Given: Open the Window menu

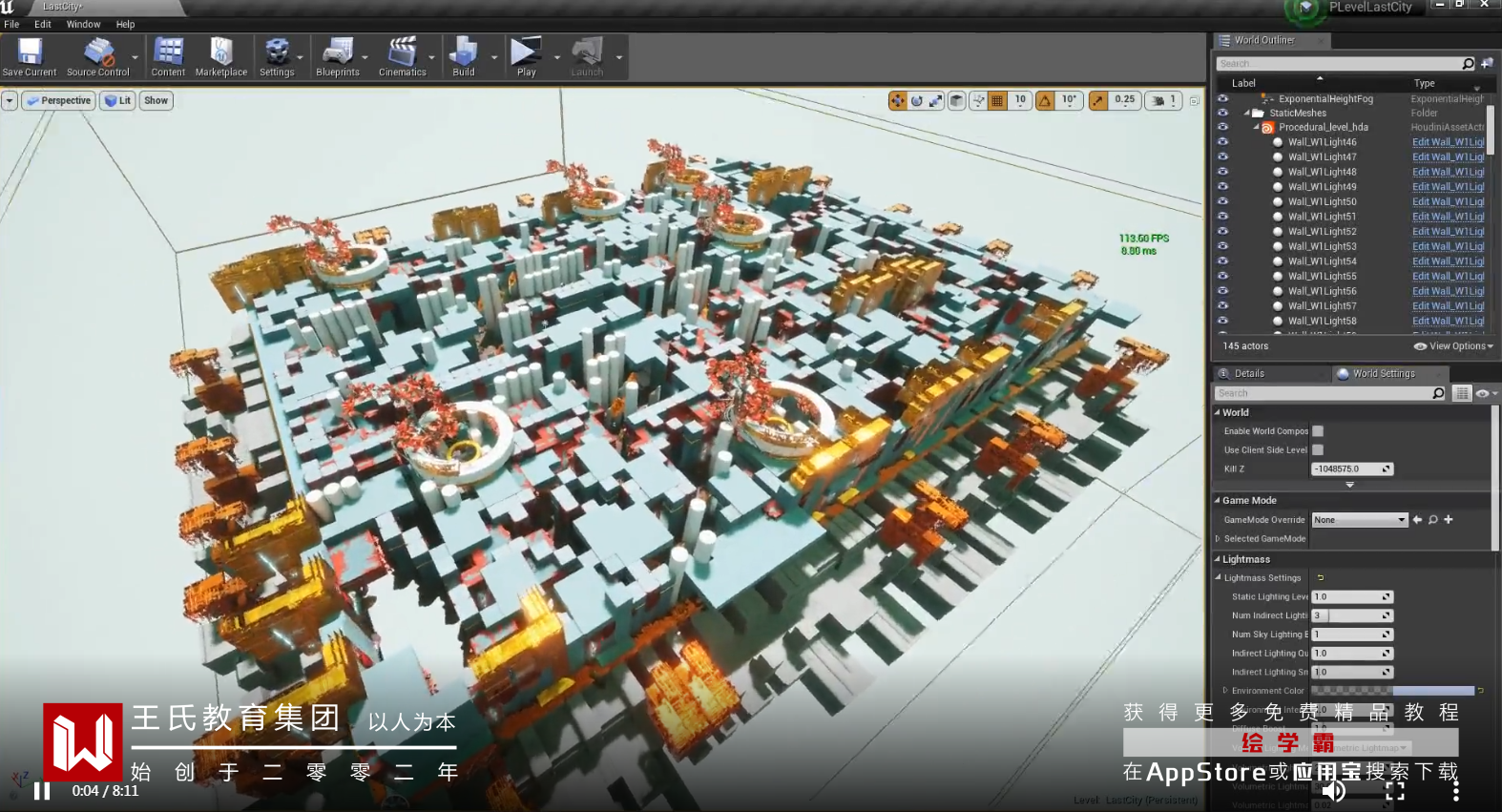Looking at the screenshot, I should pos(84,25).
